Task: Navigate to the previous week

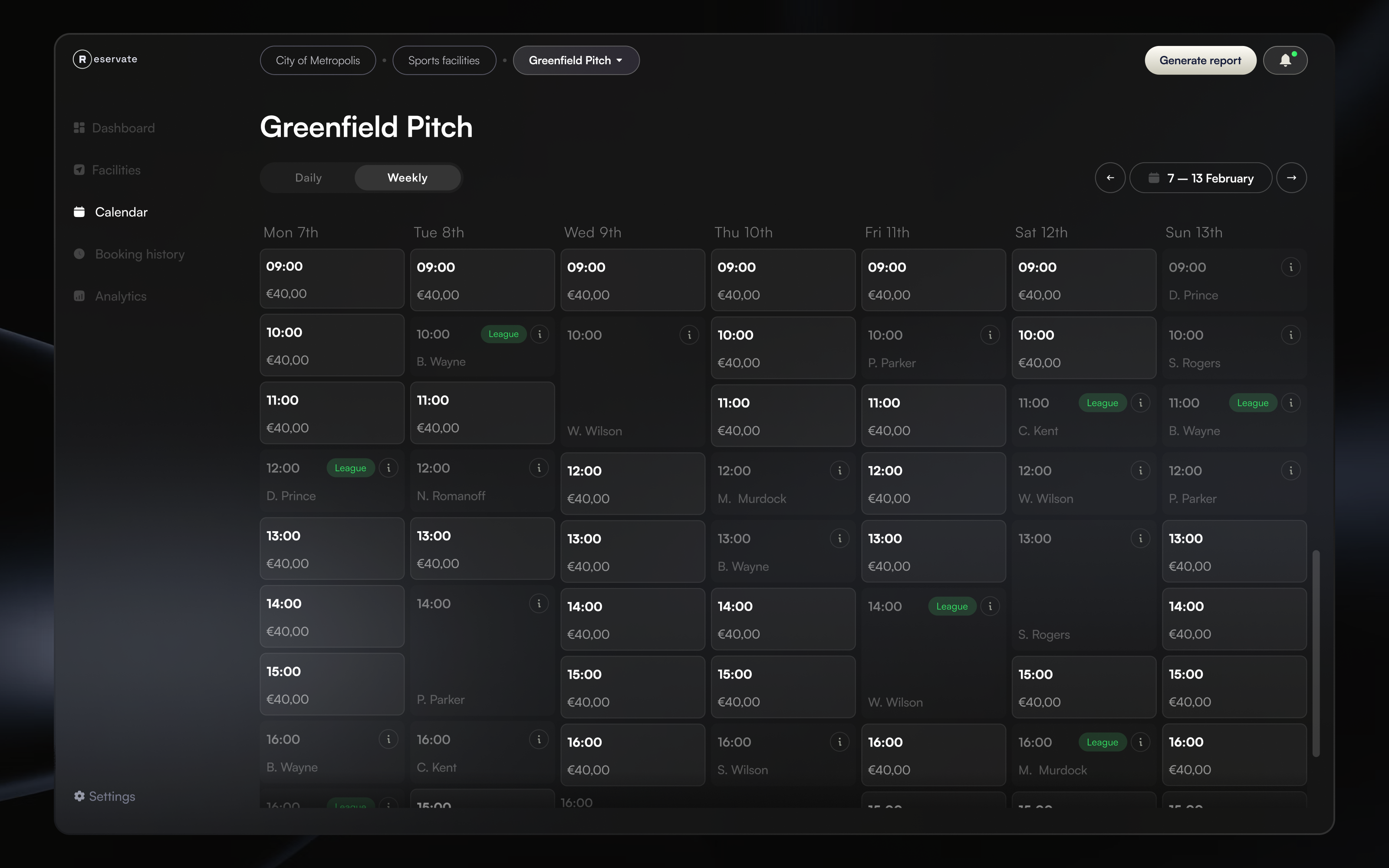Action: [1110, 178]
